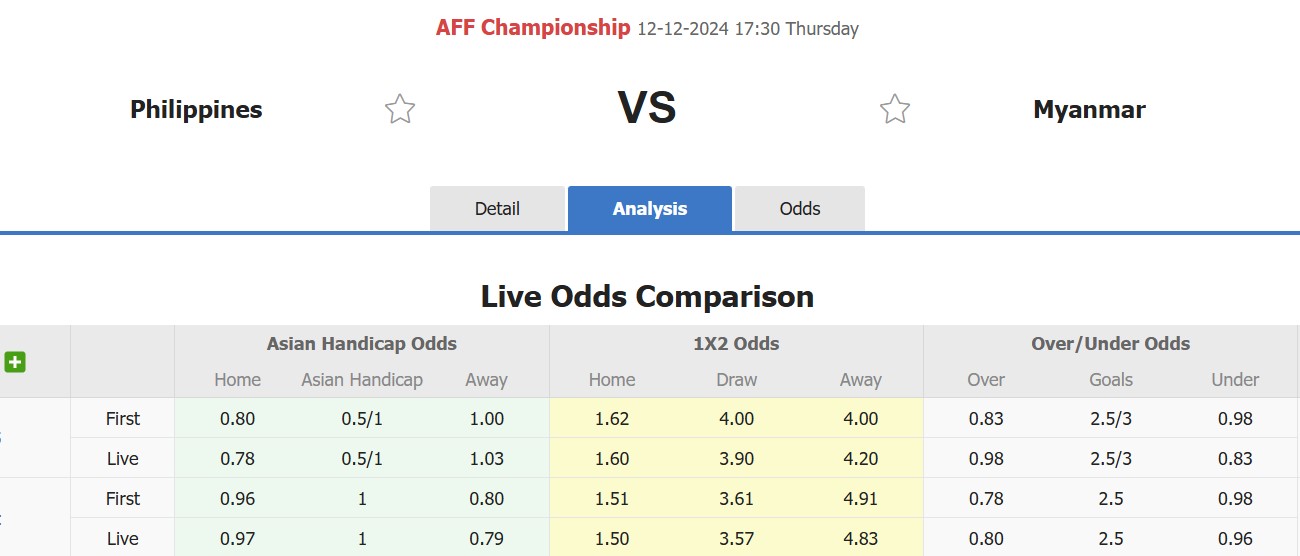This screenshot has height=556, width=1300.
Task: Switch to the Odds tab
Action: (800, 209)
